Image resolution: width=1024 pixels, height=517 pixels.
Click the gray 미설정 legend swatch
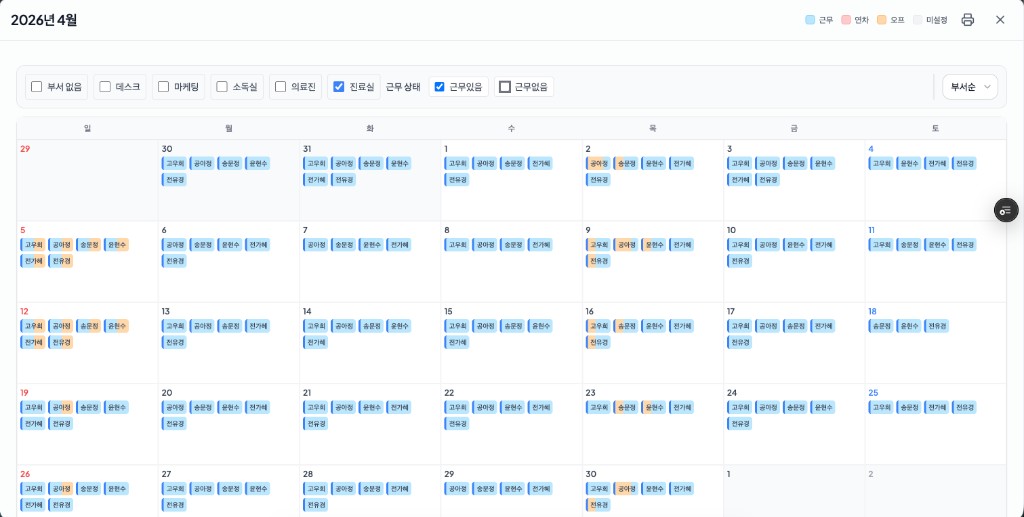click(918, 20)
